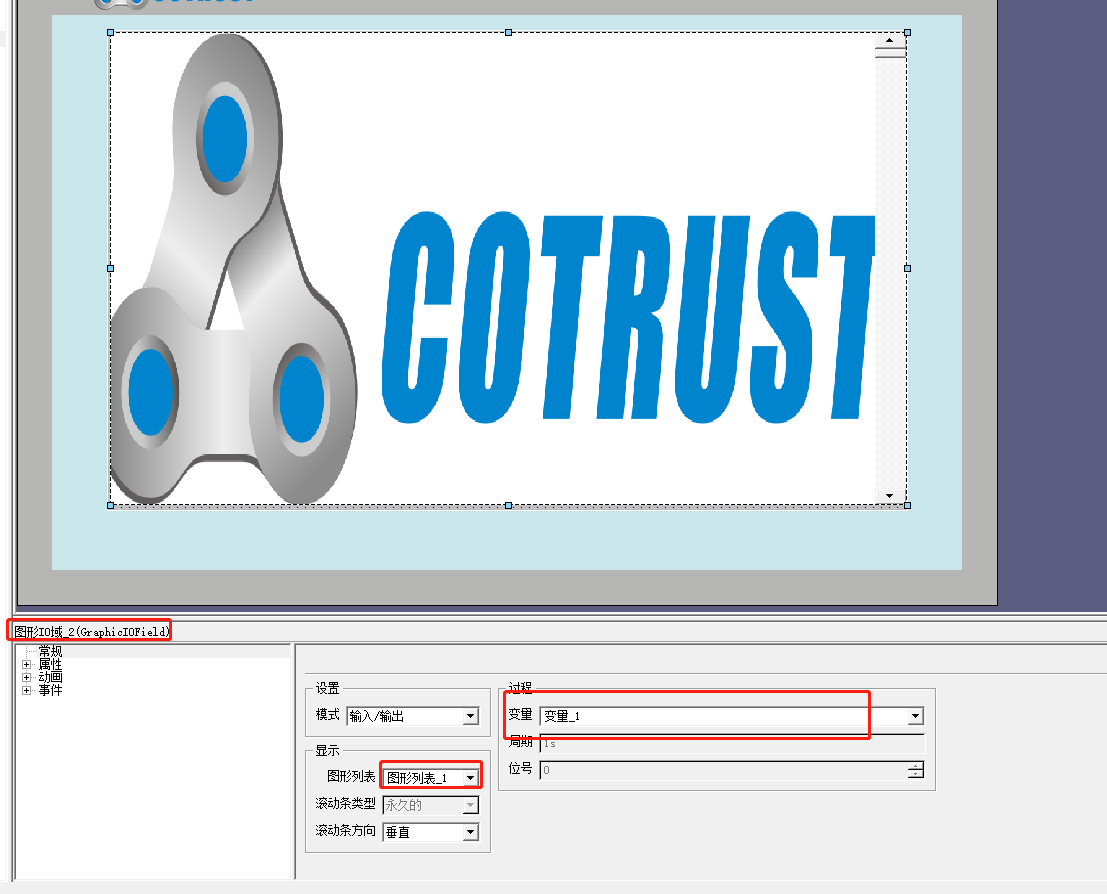The image size is (1107, 894).
Task: Select 属性 label in the property tree
Action: 50,664
